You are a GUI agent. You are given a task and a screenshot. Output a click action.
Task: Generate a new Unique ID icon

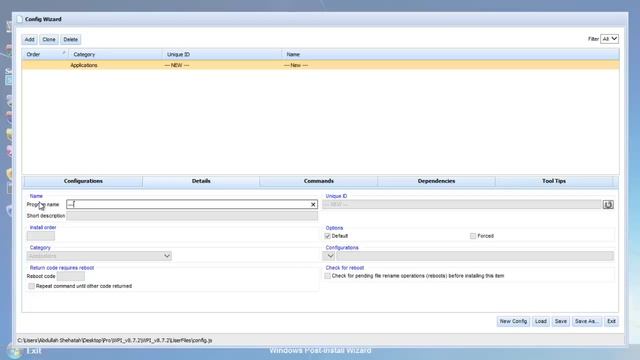608,204
